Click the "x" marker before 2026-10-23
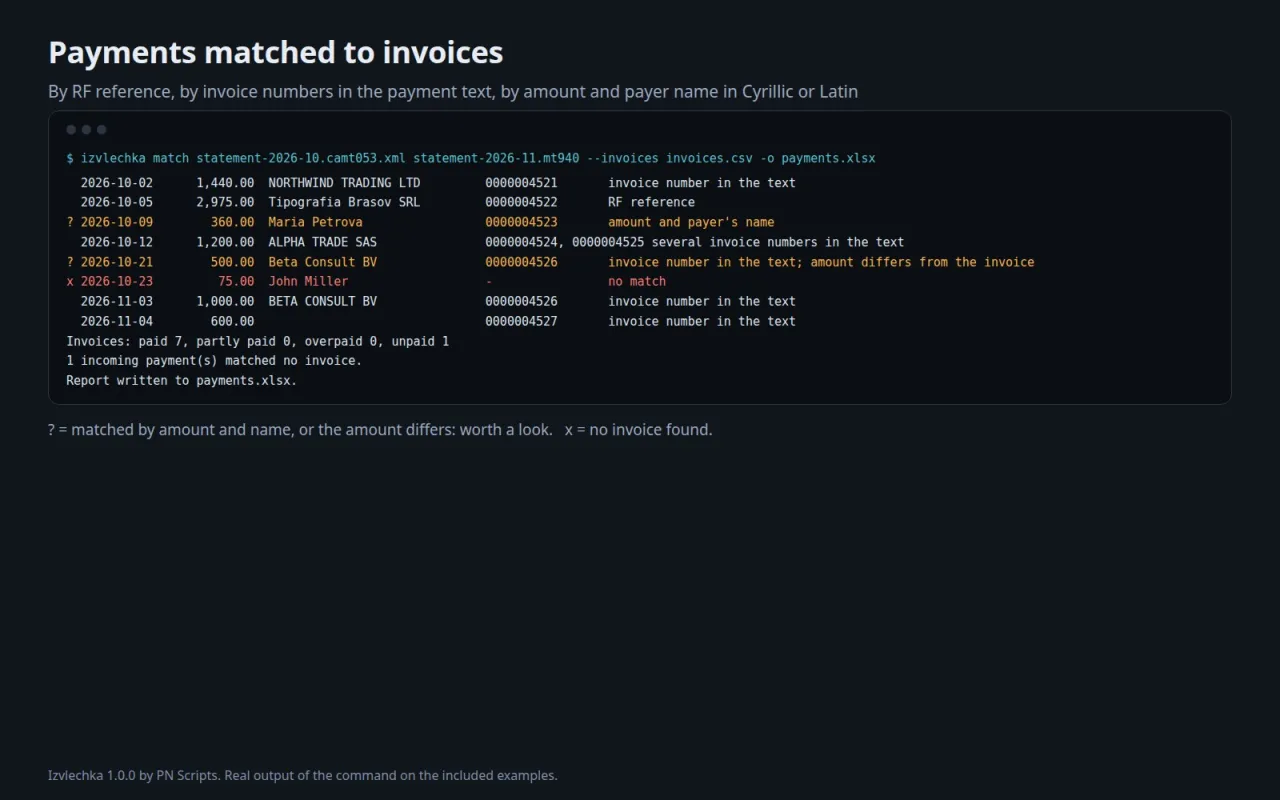The image size is (1280, 800). click(x=70, y=281)
